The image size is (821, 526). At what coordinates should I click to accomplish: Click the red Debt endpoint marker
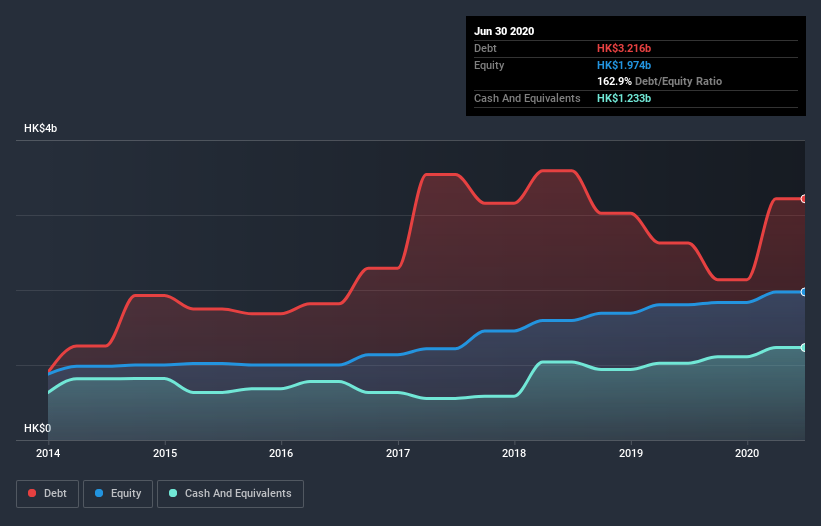804,199
